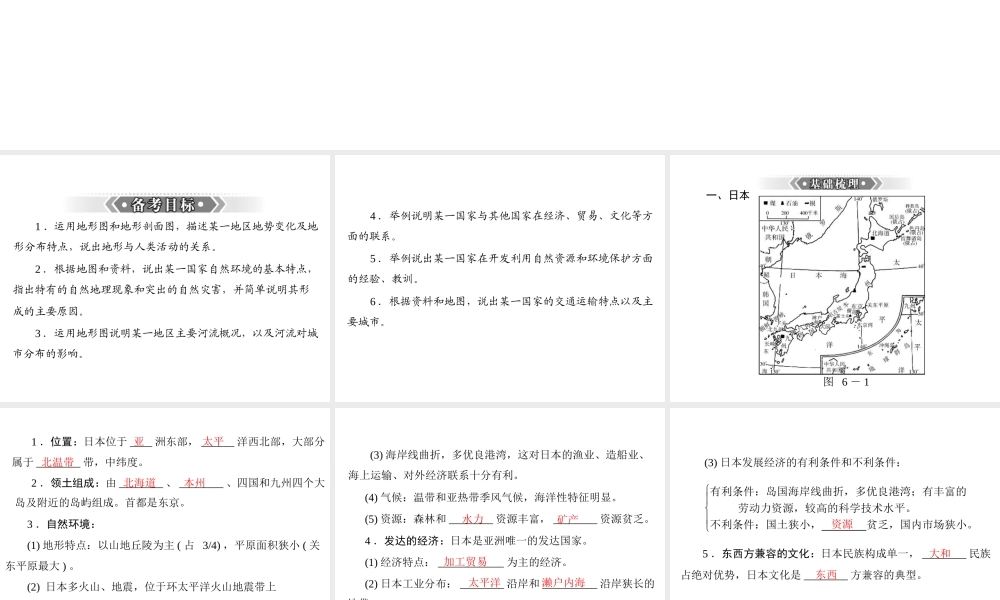Open the 基础梳理 slide with the Japan map
The width and height of the screenshot is (1000, 600).
pos(835,278)
